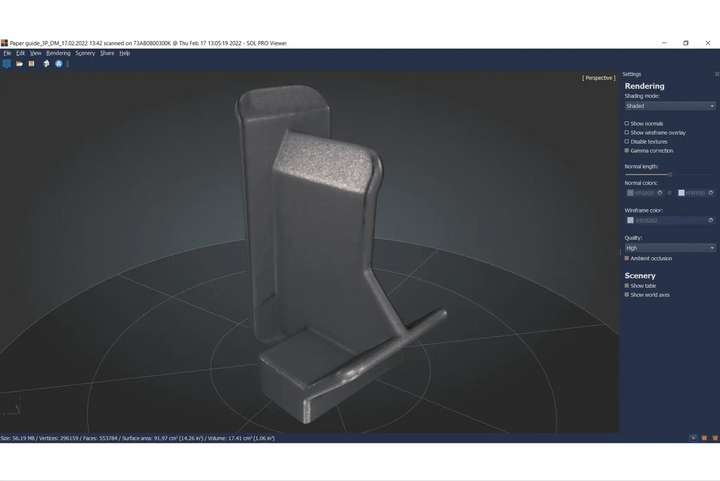Click the #FFFF00 hex text field
Screen dimensions: 720x481
click(x=696, y=193)
